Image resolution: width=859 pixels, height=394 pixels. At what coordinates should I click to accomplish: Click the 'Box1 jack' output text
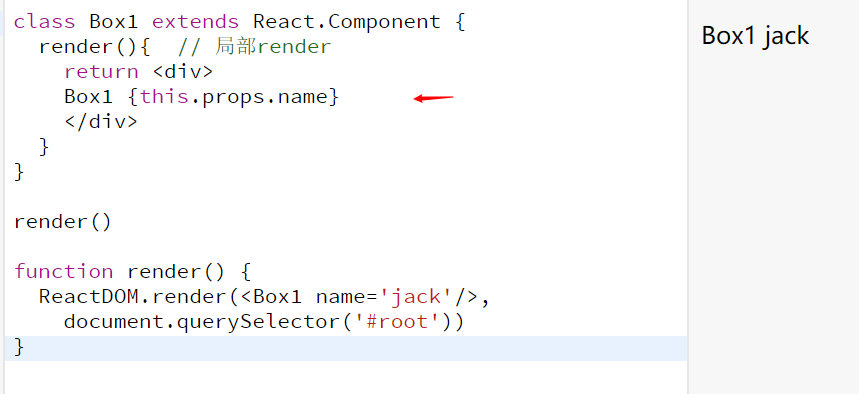point(755,36)
